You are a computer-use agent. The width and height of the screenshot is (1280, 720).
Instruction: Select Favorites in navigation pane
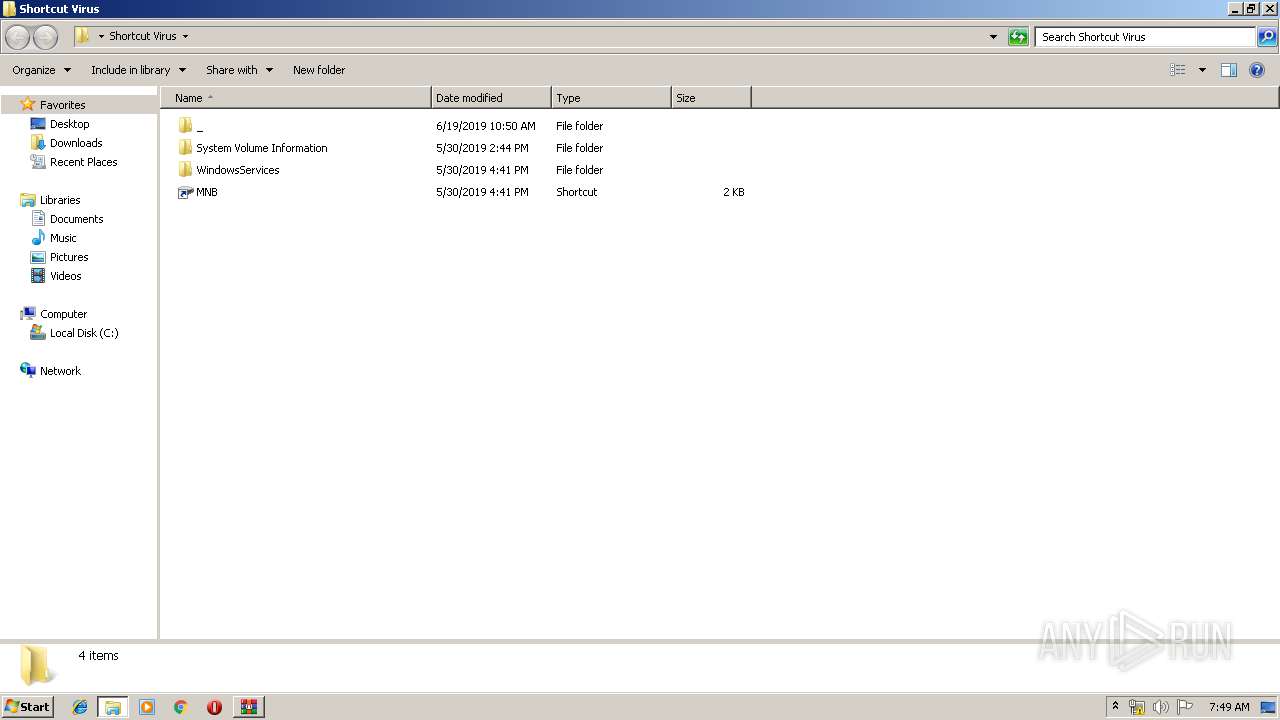(62, 105)
